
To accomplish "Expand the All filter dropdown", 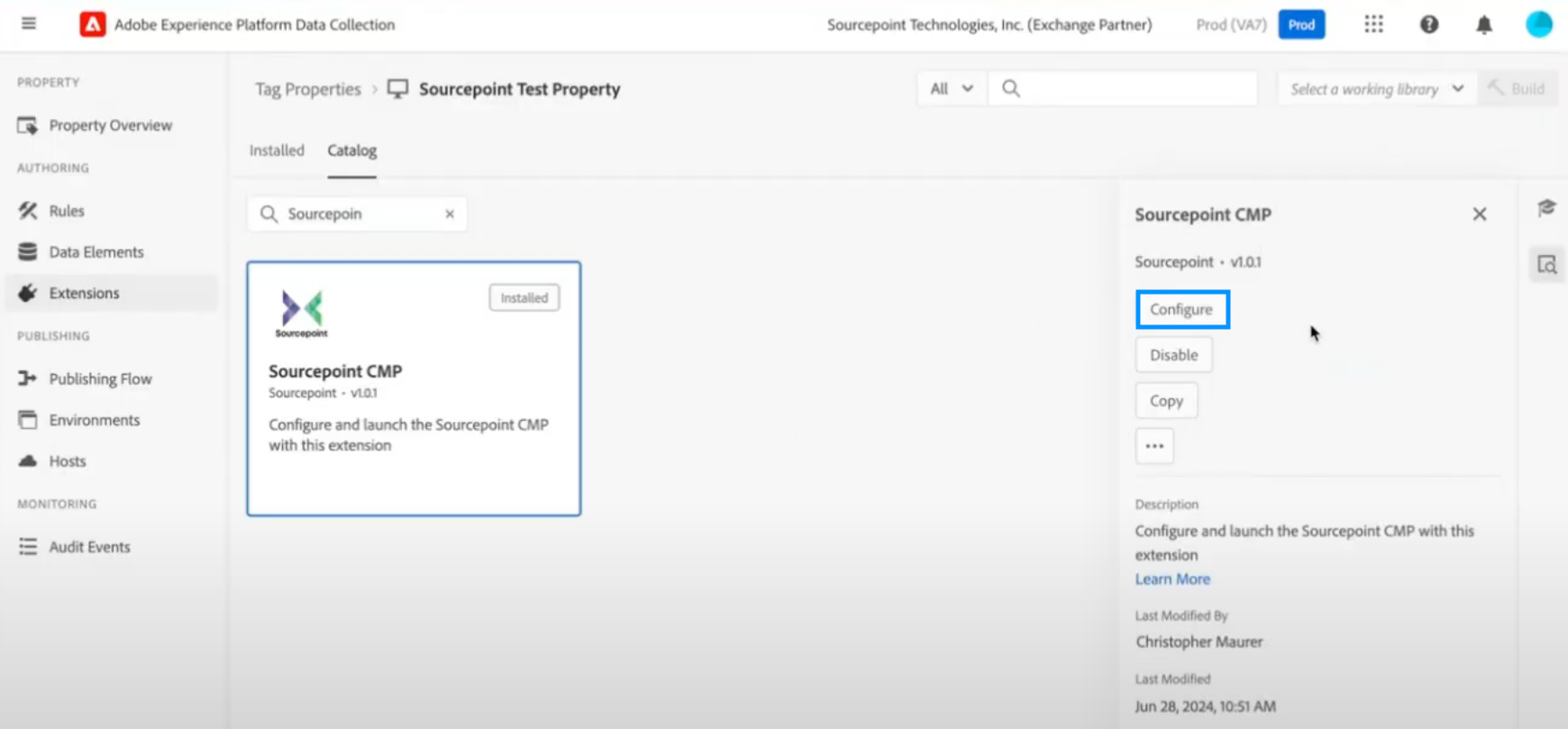I will [x=952, y=88].
